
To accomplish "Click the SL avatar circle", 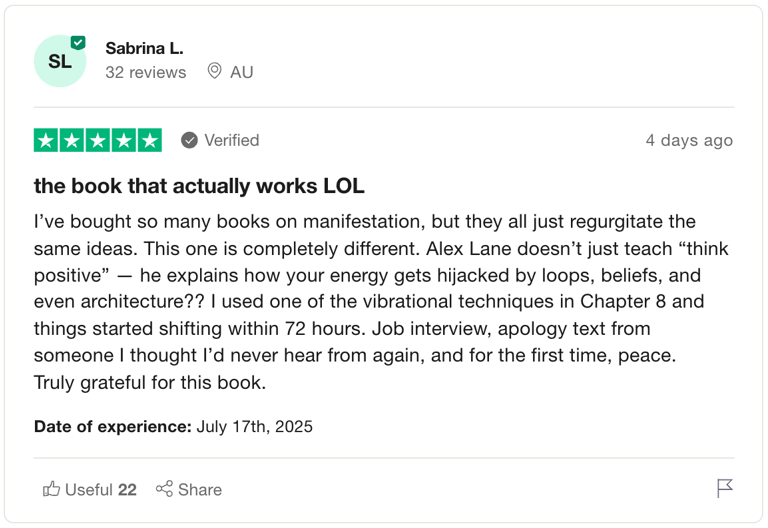I will tap(60, 61).
